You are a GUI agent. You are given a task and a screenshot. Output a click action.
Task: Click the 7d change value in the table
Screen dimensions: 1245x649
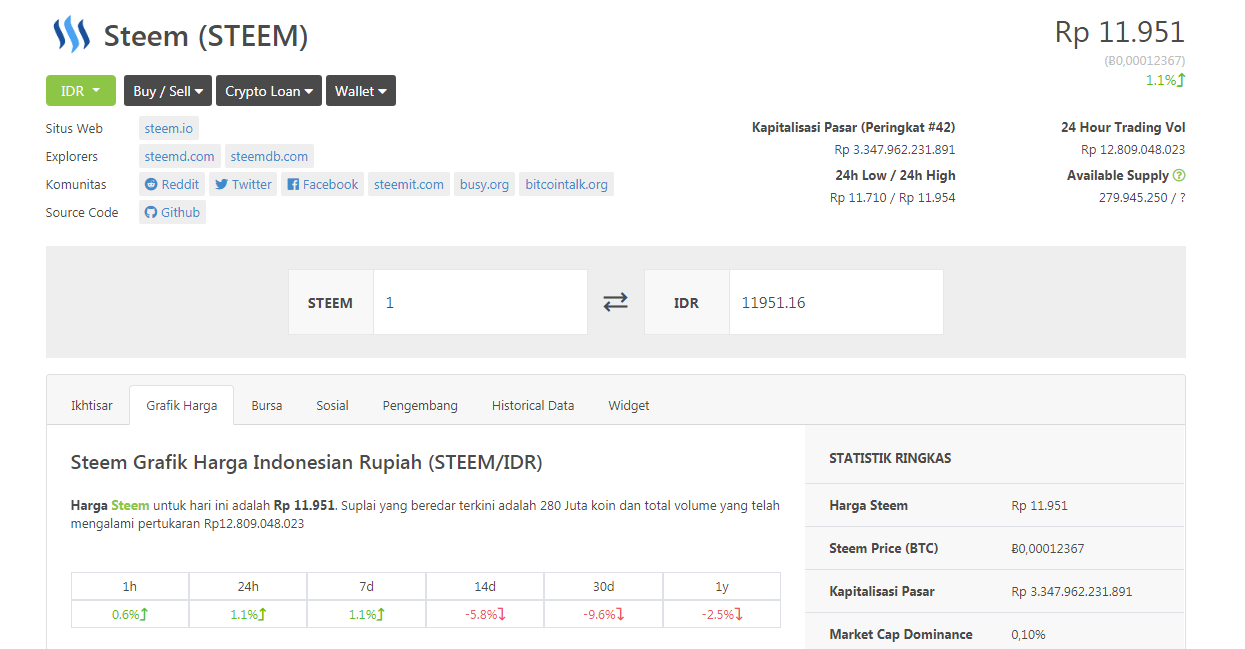366,614
